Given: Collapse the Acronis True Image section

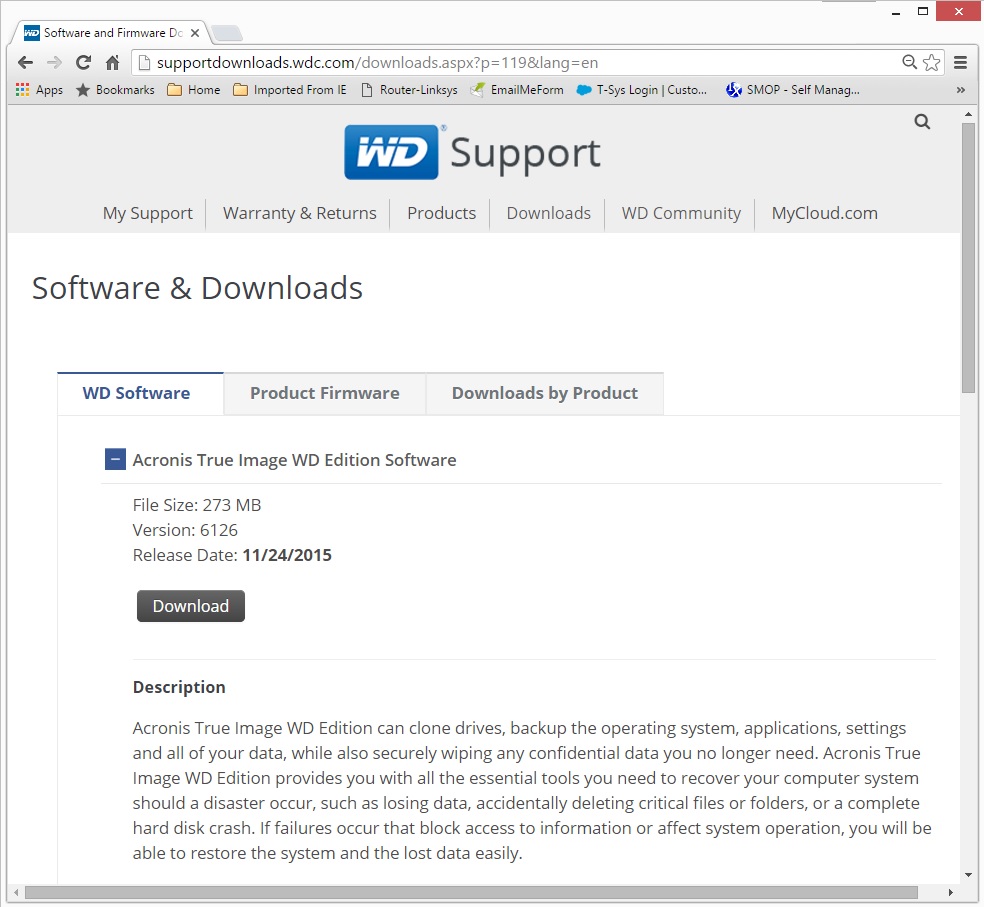Looking at the screenshot, I should click(115, 459).
